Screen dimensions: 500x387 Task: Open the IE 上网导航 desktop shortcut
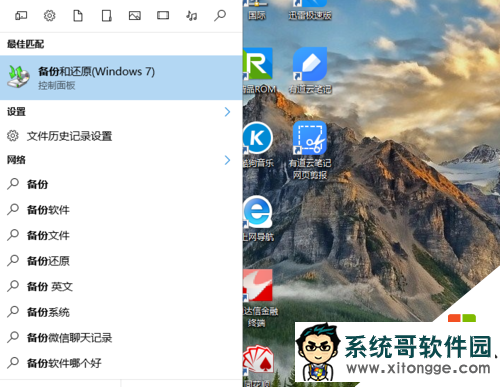[x=258, y=218]
